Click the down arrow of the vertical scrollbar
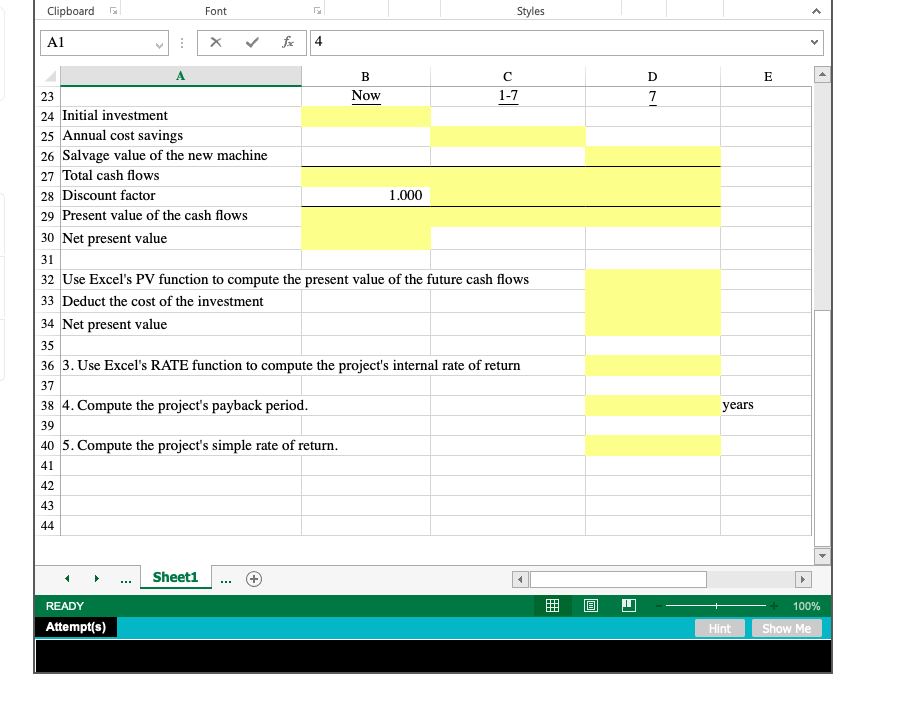This screenshot has width=900, height=716. [821, 556]
